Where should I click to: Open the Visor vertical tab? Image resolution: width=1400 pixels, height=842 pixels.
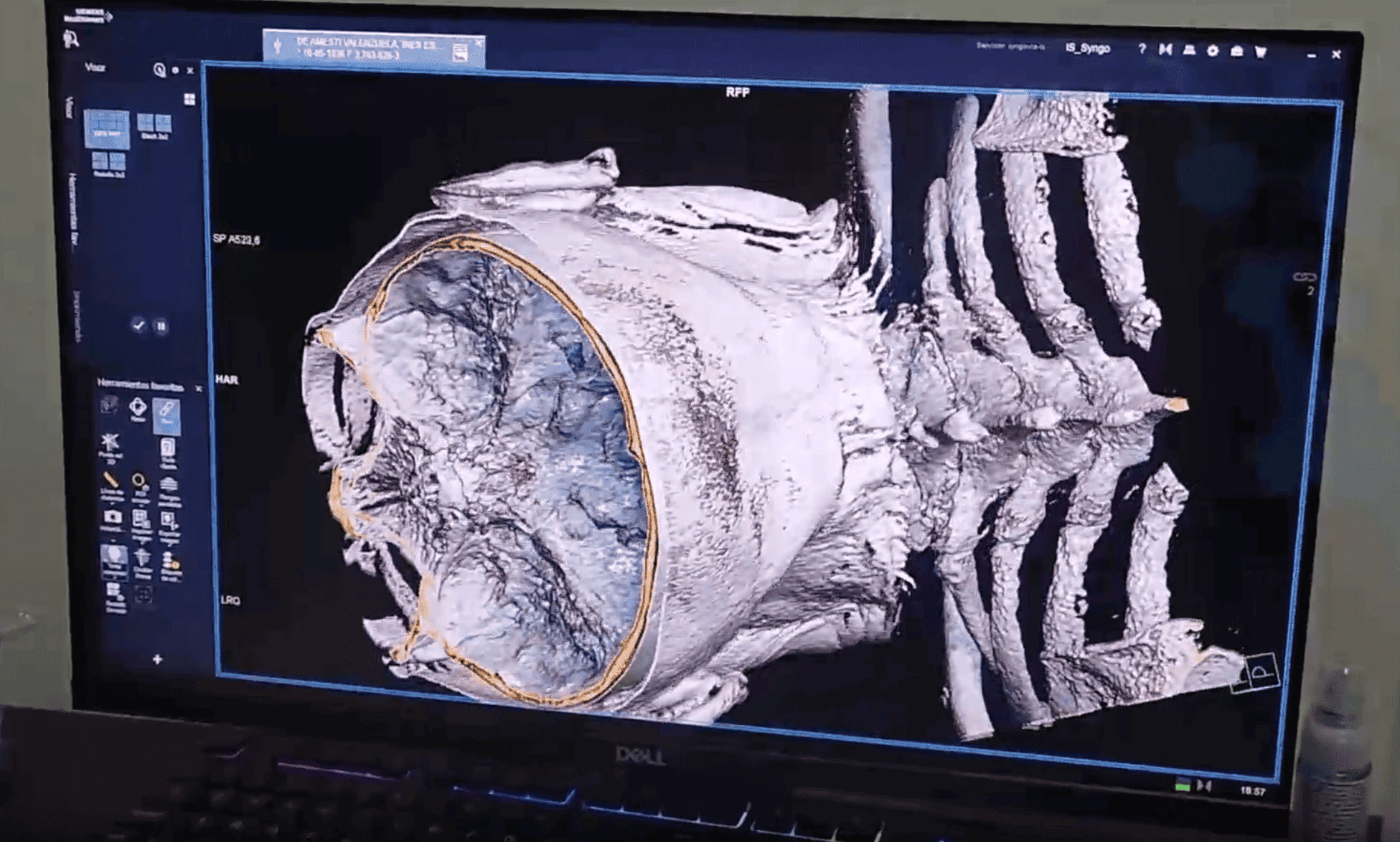click(70, 109)
